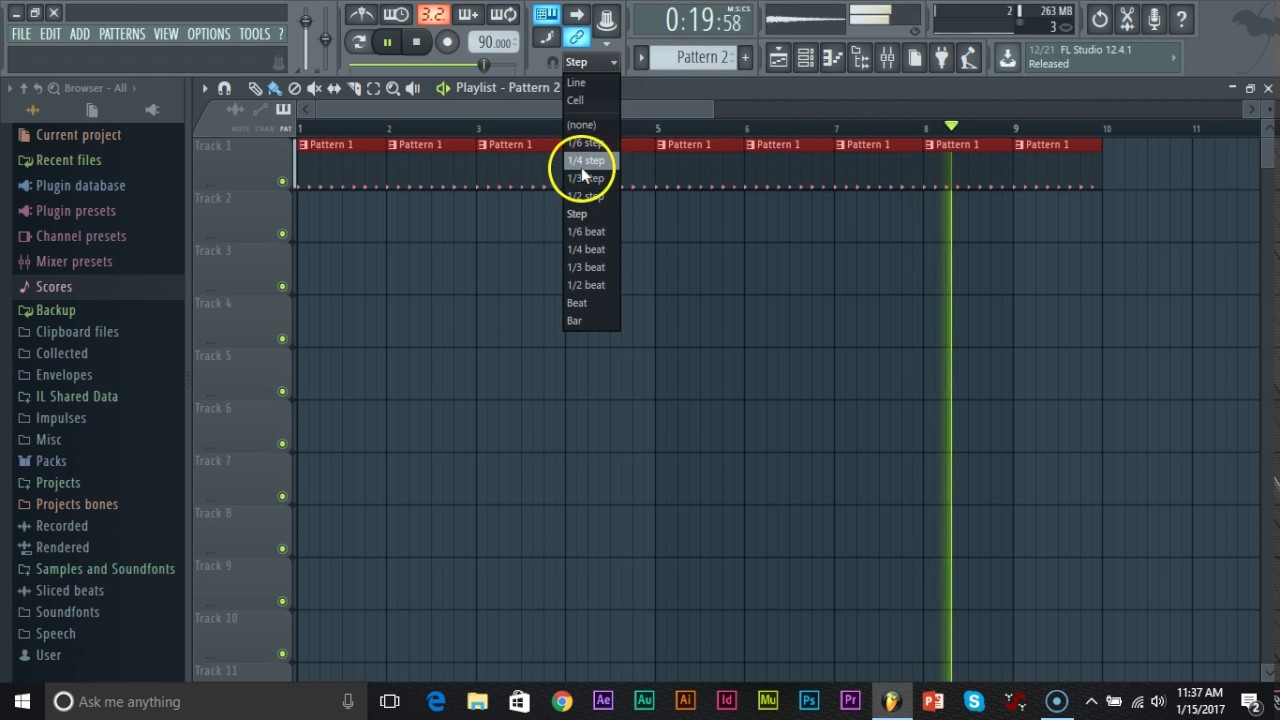Choose Bar in snap menu
The image size is (1280, 720).
pos(590,321)
